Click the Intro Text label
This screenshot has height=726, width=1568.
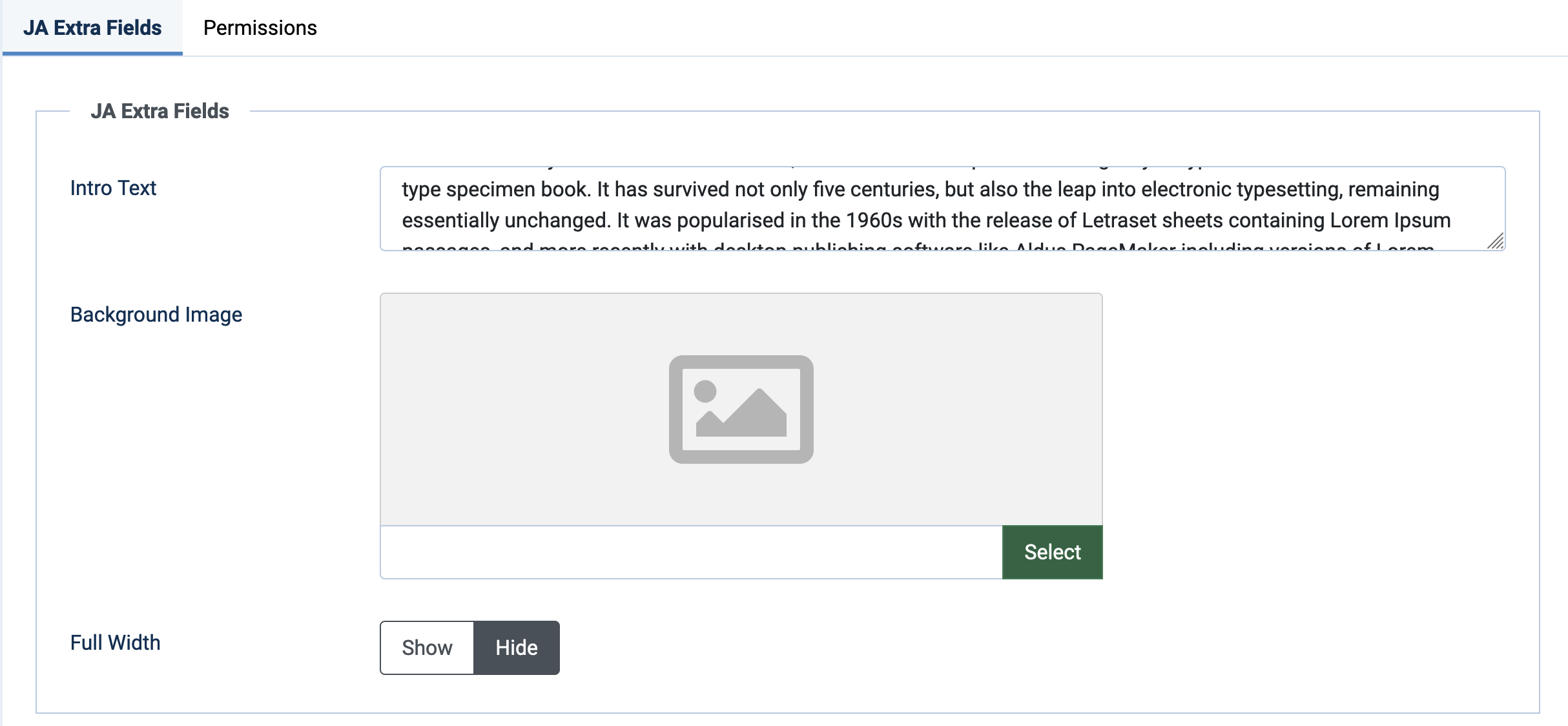[113, 188]
